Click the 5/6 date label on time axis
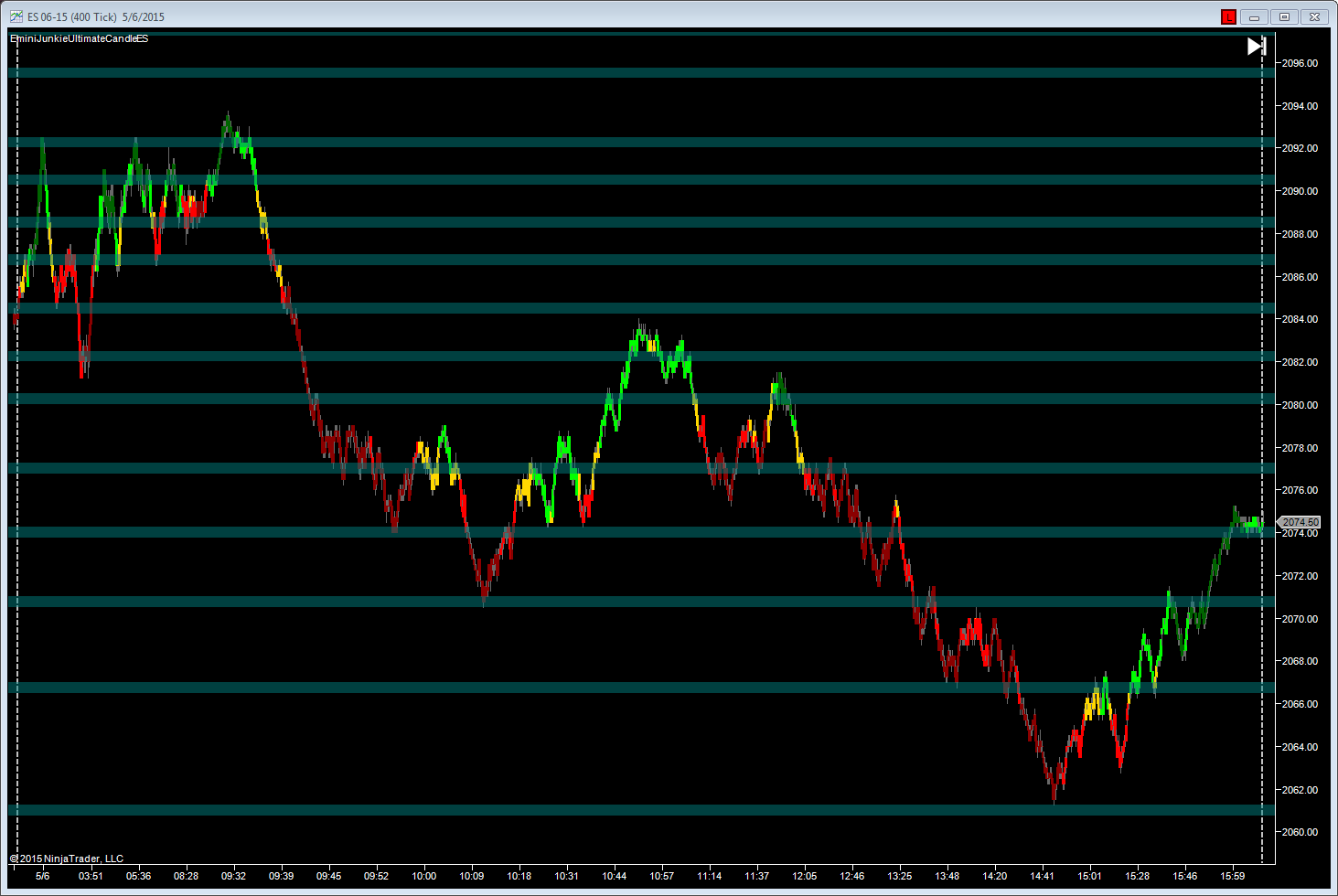 [43, 876]
